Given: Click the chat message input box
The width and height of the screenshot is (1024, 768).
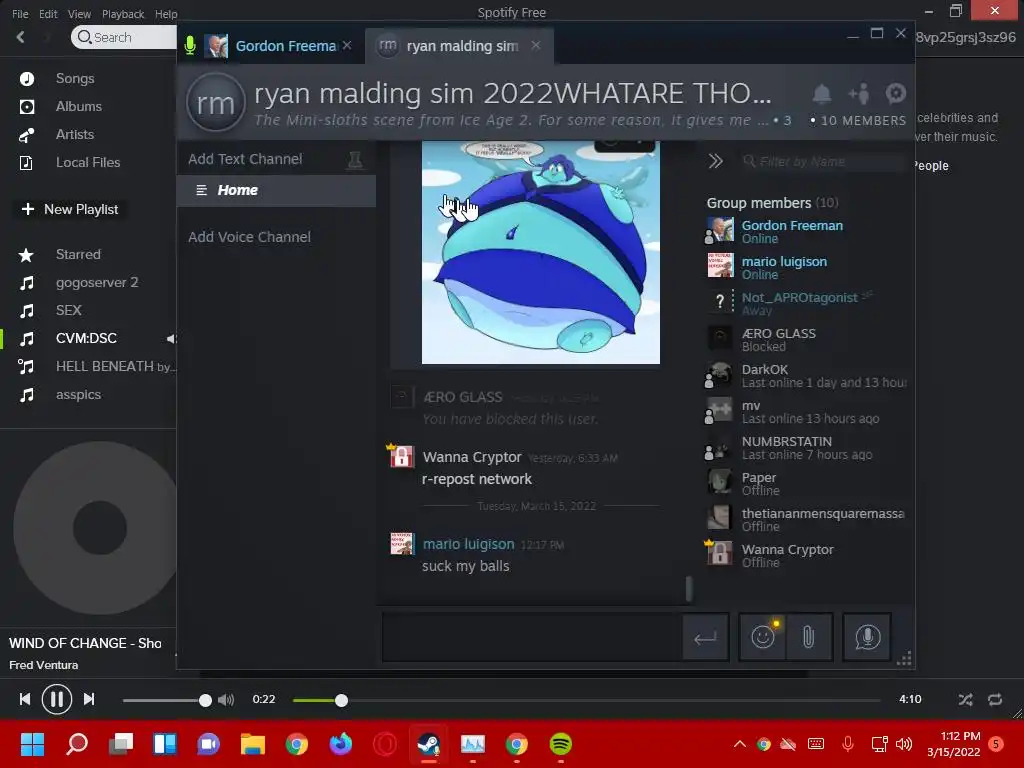Looking at the screenshot, I should (x=532, y=637).
